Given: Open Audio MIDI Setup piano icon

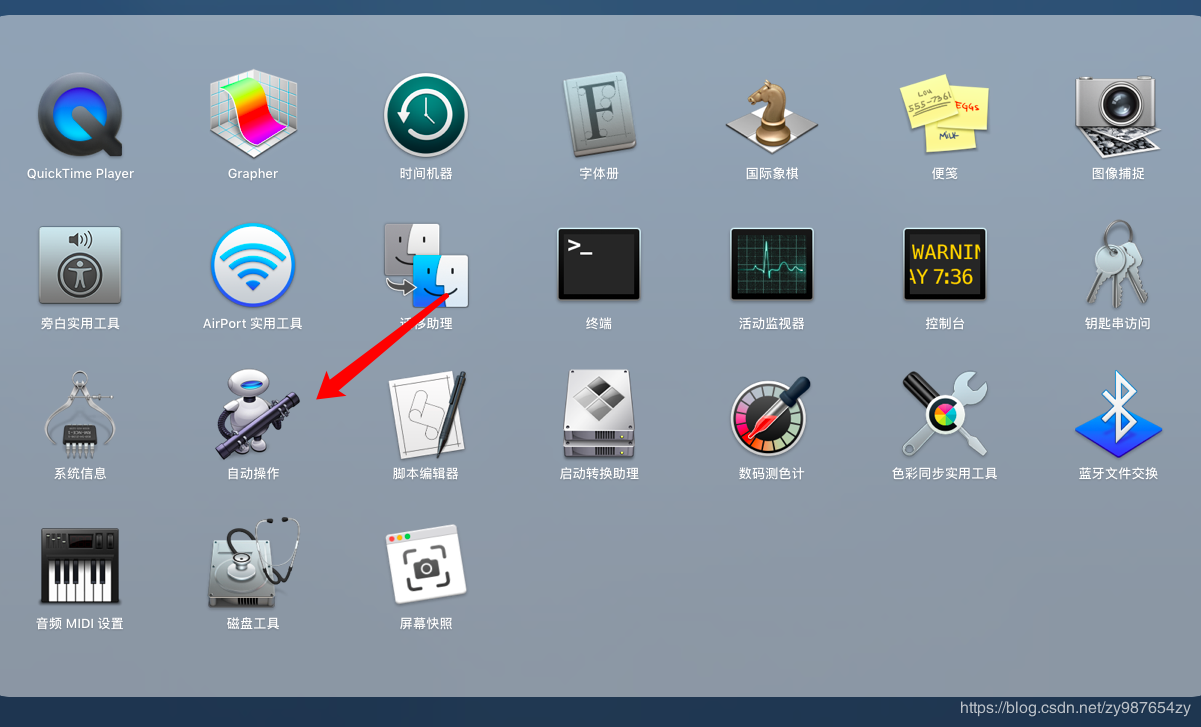Looking at the screenshot, I should point(80,565).
